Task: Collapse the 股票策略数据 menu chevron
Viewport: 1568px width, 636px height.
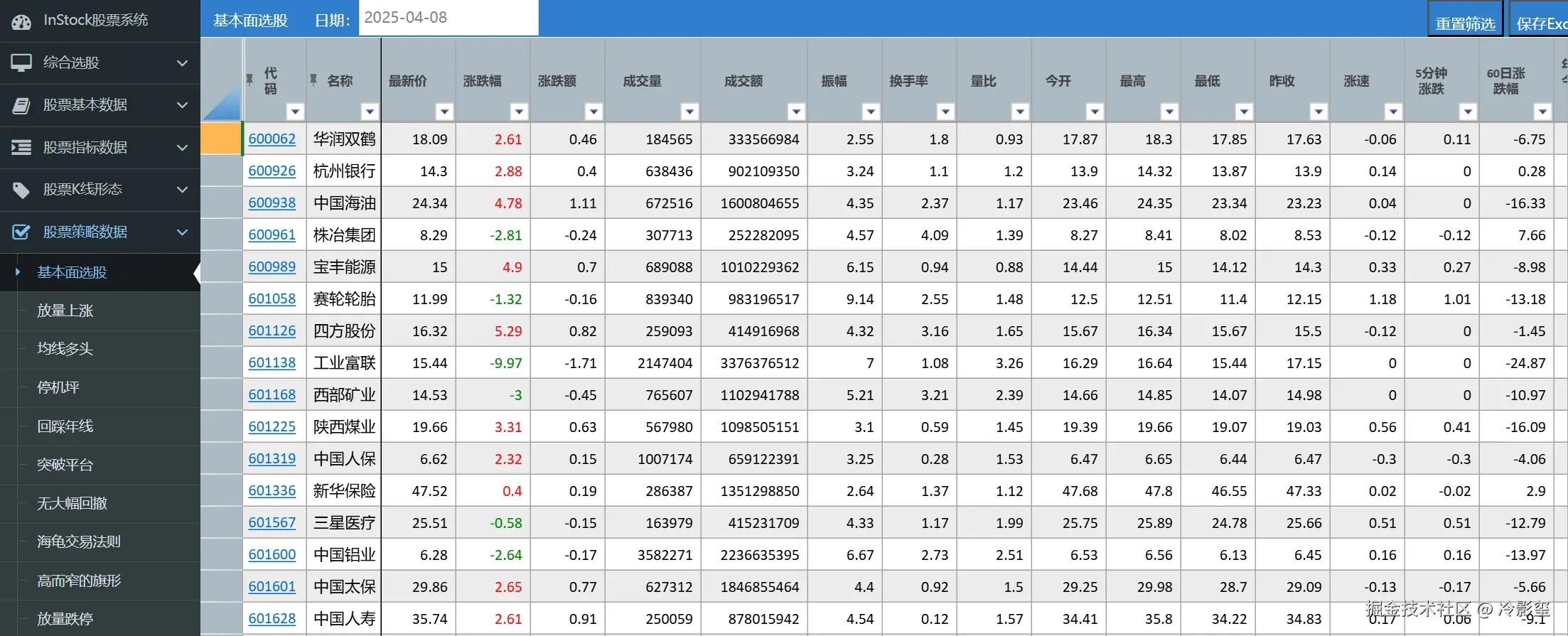Action: pos(182,232)
